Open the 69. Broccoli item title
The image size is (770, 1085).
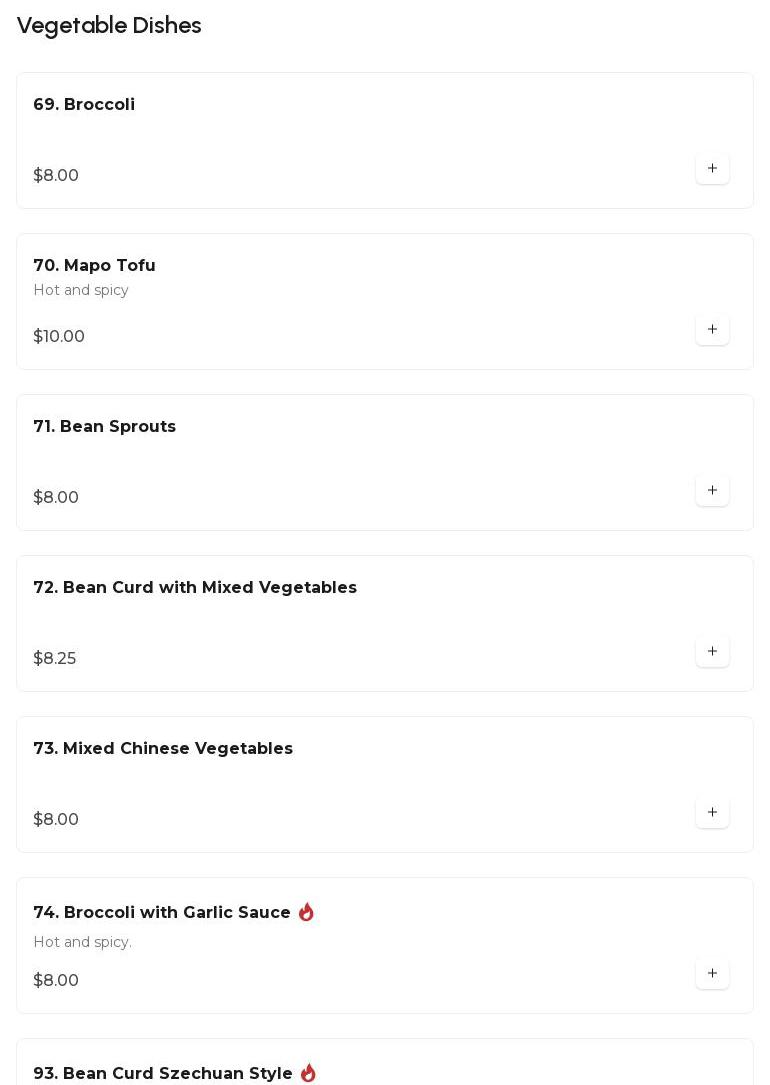pos(84,105)
